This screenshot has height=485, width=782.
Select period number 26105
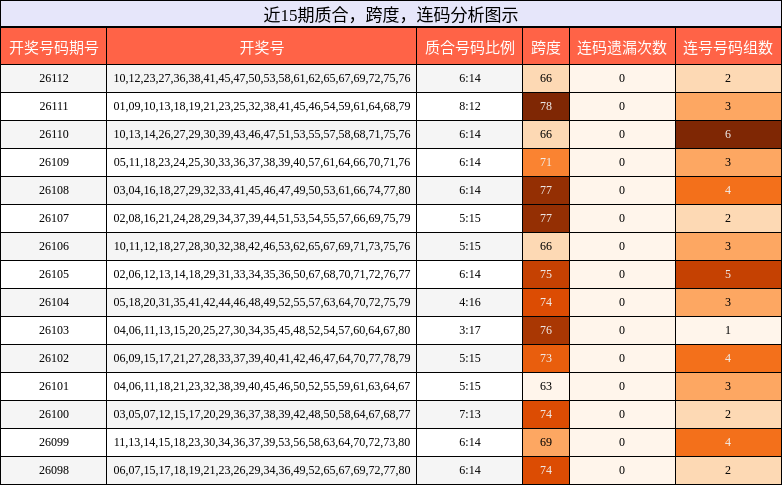[x=53, y=273]
